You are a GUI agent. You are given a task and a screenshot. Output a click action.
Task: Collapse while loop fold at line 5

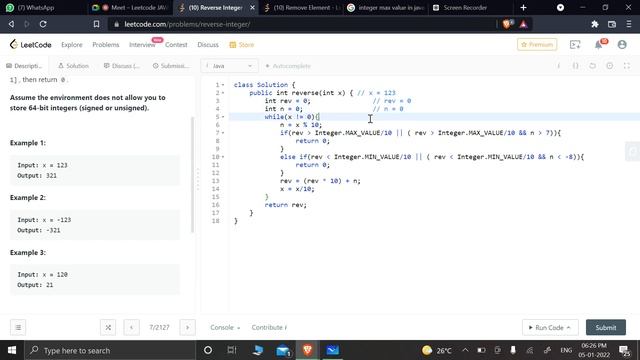223,117
